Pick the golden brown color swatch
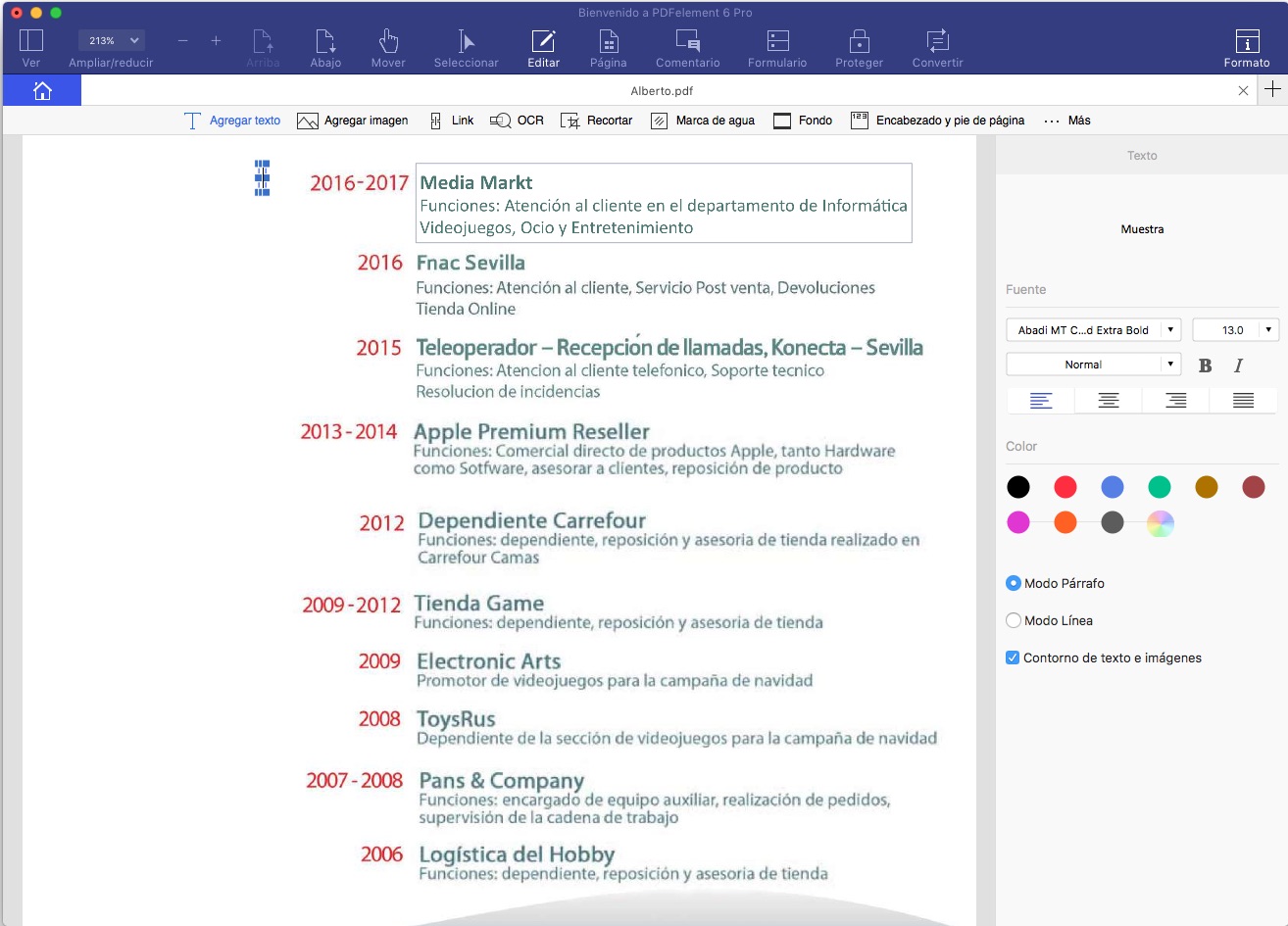This screenshot has width=1288, height=926. (1207, 487)
